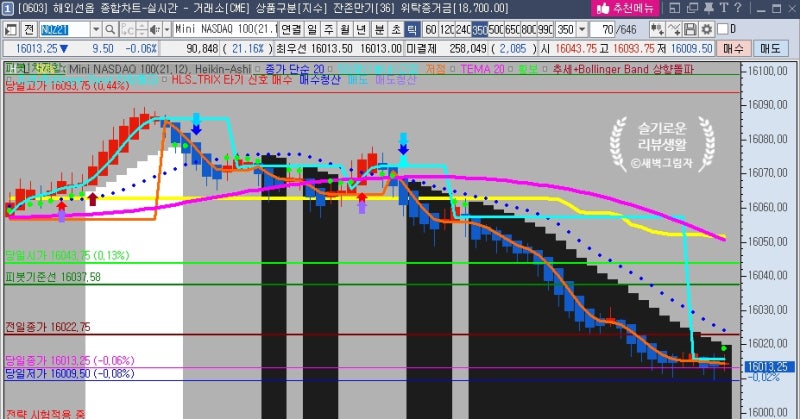Switch chart period to 년 (yearly)
This screenshot has width=800, height=419.
click(x=361, y=30)
